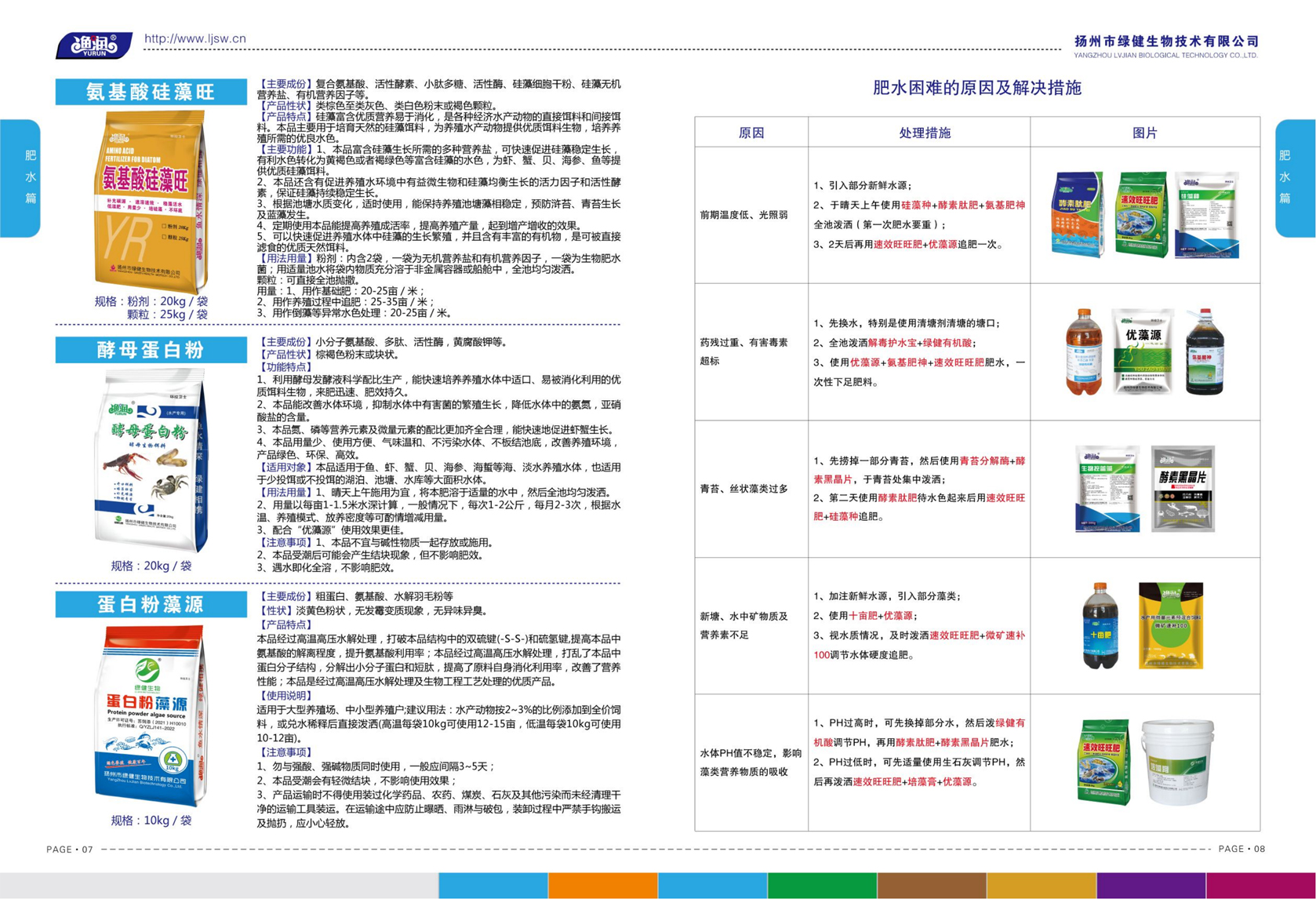Click the 颗粒:25kg / 袋 spec text
The width and height of the screenshot is (1316, 899).
click(167, 315)
